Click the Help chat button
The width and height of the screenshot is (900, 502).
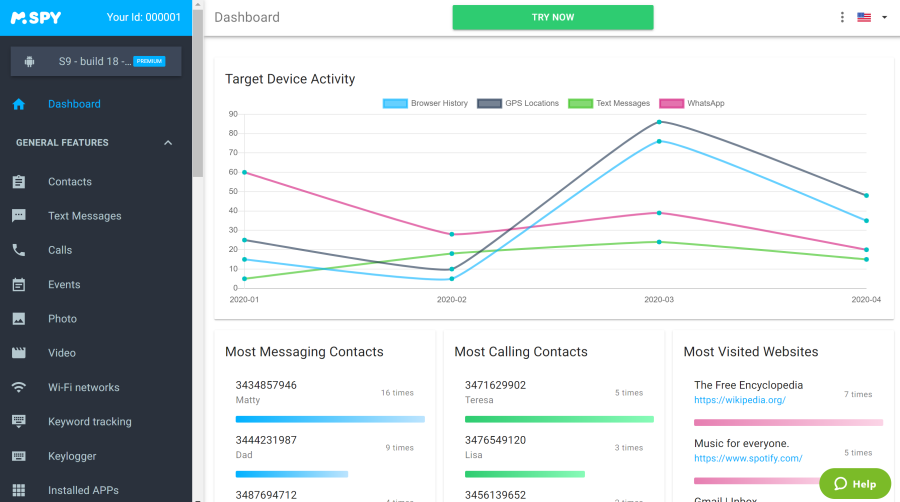[855, 484]
